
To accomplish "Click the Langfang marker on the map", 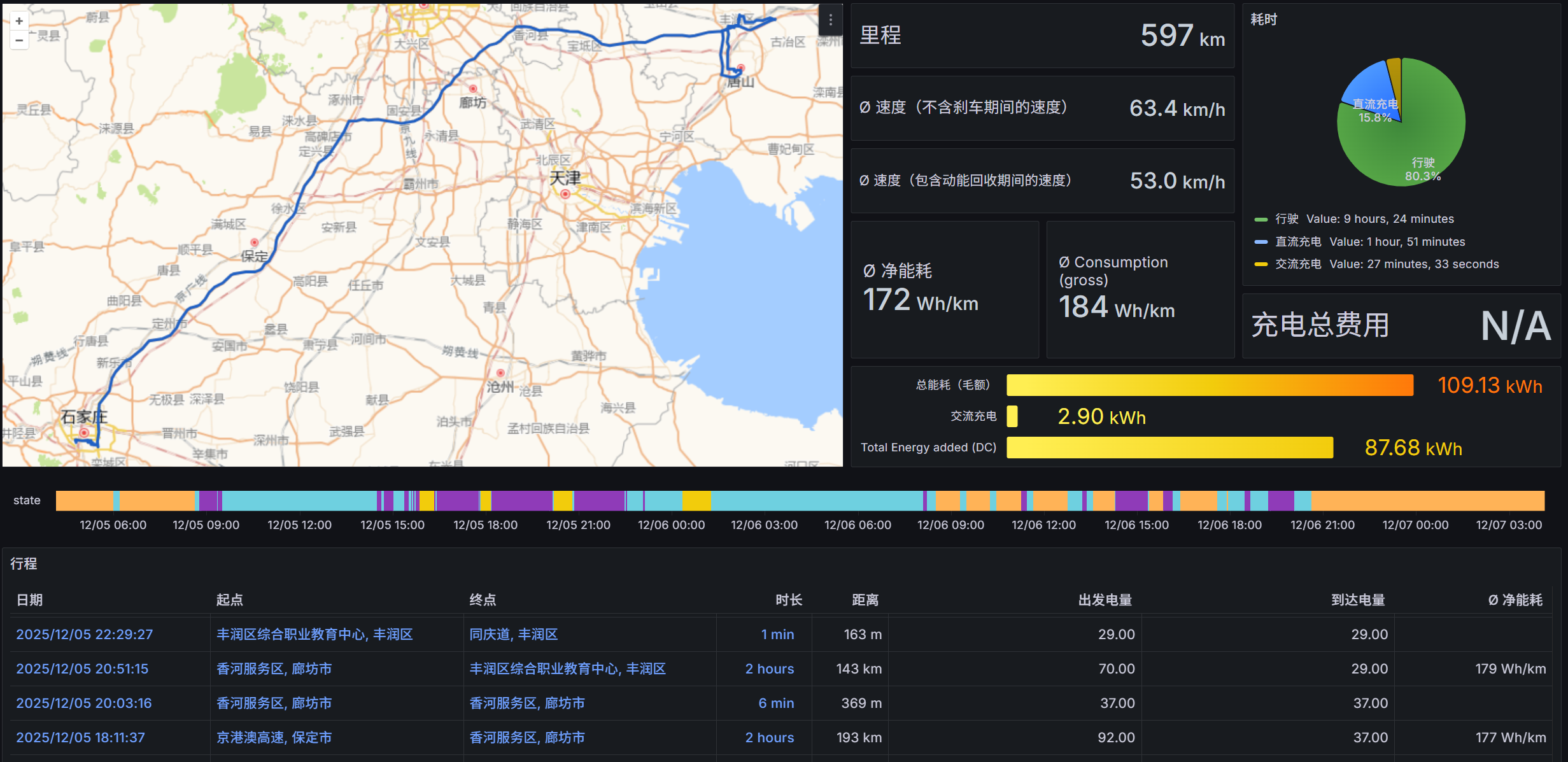I will (x=473, y=88).
